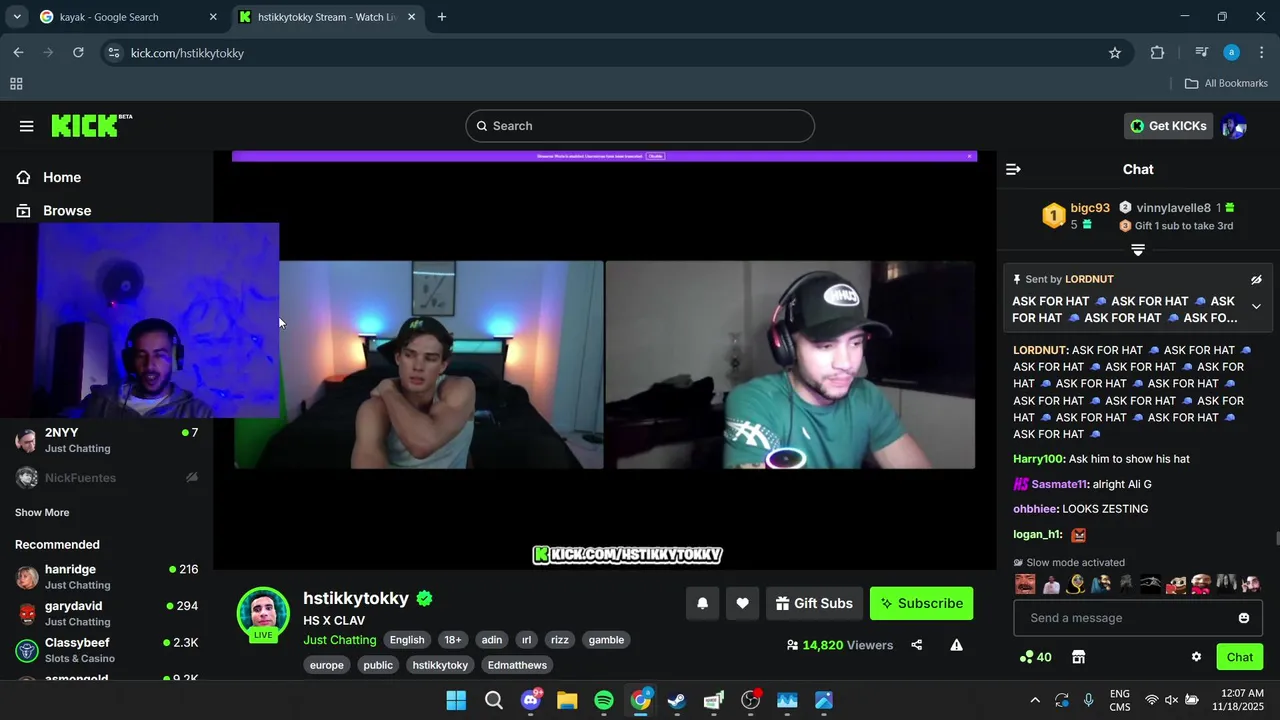The width and height of the screenshot is (1280, 720).
Task: Follow the channel with heart icon
Action: (x=742, y=603)
